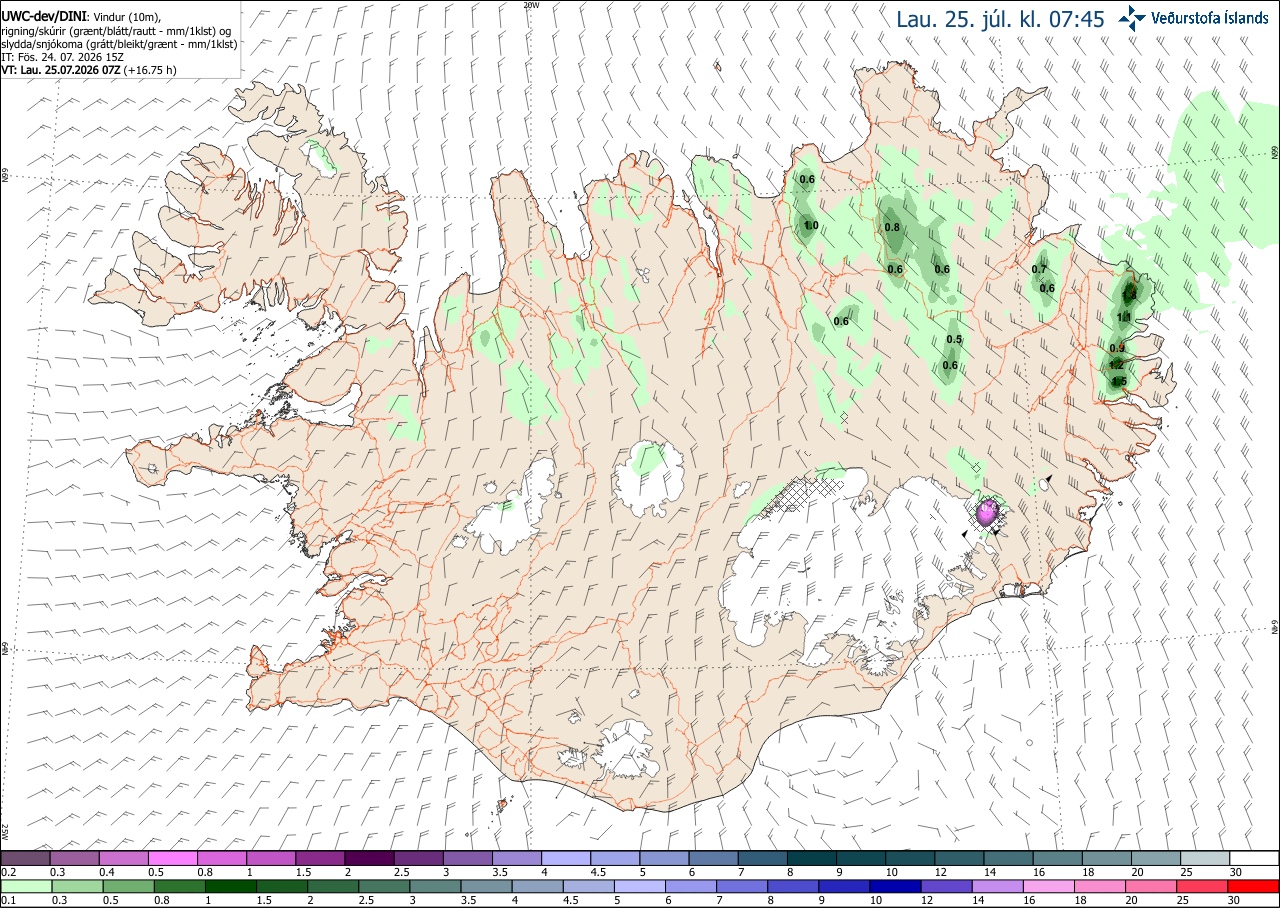Pick the darkest green 1 swatch in bottom legend
1280x908 pixels.
coord(230,886)
